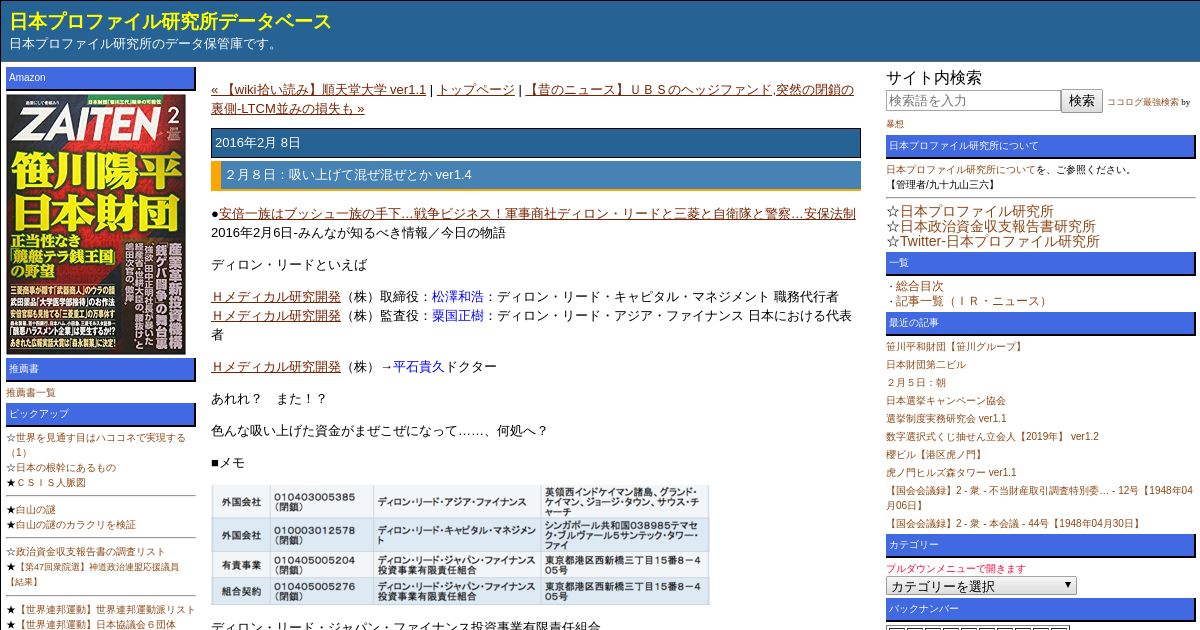
Task: Open the site title 日本プロファイル研究所データベース
Action: click(x=171, y=21)
